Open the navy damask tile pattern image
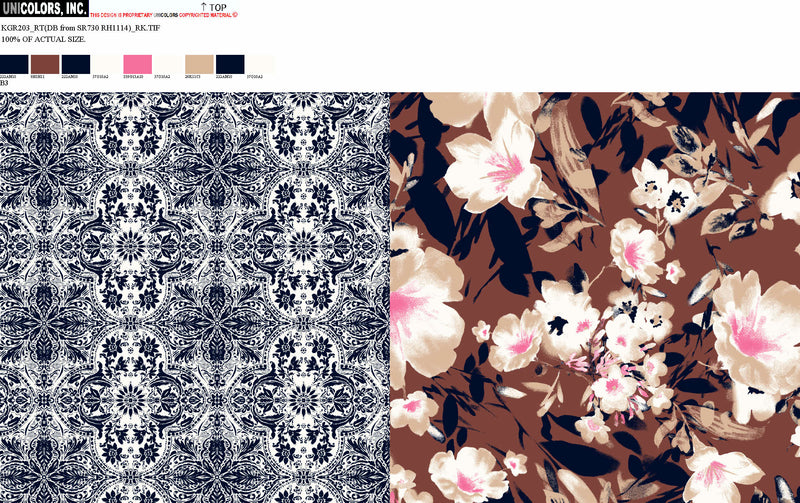Viewport: 800px width, 503px height. [x=195, y=297]
